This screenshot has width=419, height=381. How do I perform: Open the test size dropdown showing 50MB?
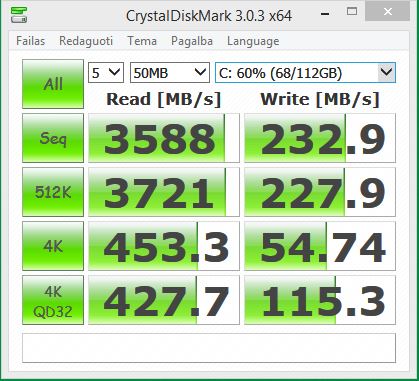[170, 73]
